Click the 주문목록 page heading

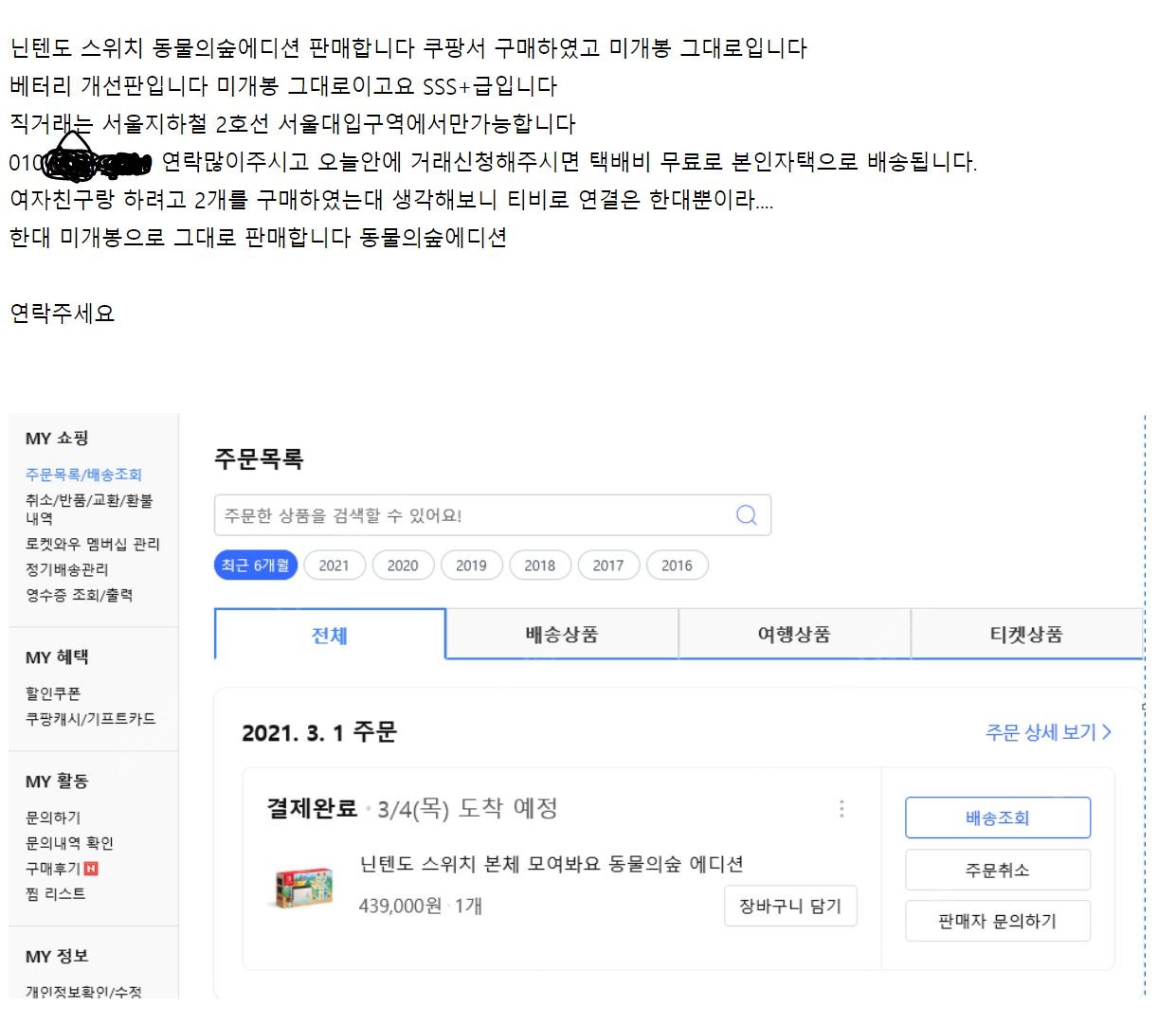click(259, 459)
